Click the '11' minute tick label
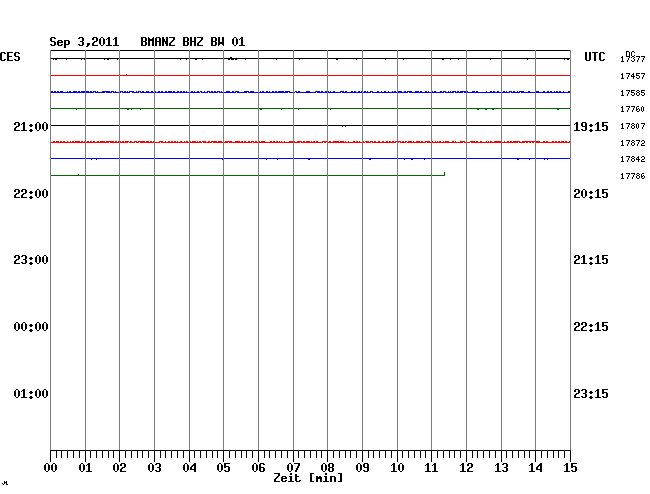Screen dimensions: 650x494 (431, 468)
